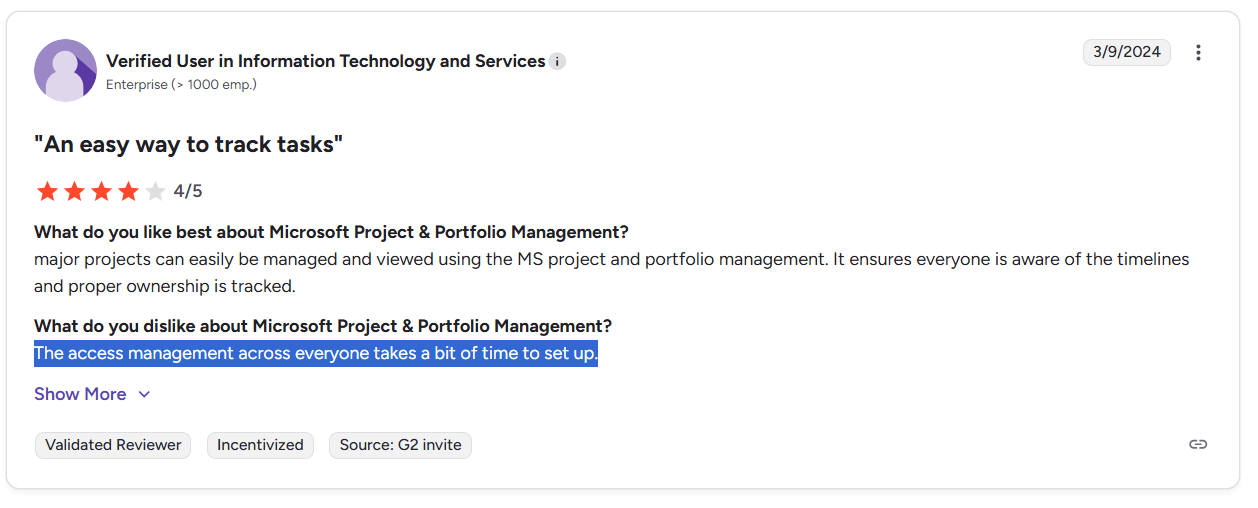The image size is (1258, 508).
Task: Click the chevron next to Show More
Action: (144, 394)
